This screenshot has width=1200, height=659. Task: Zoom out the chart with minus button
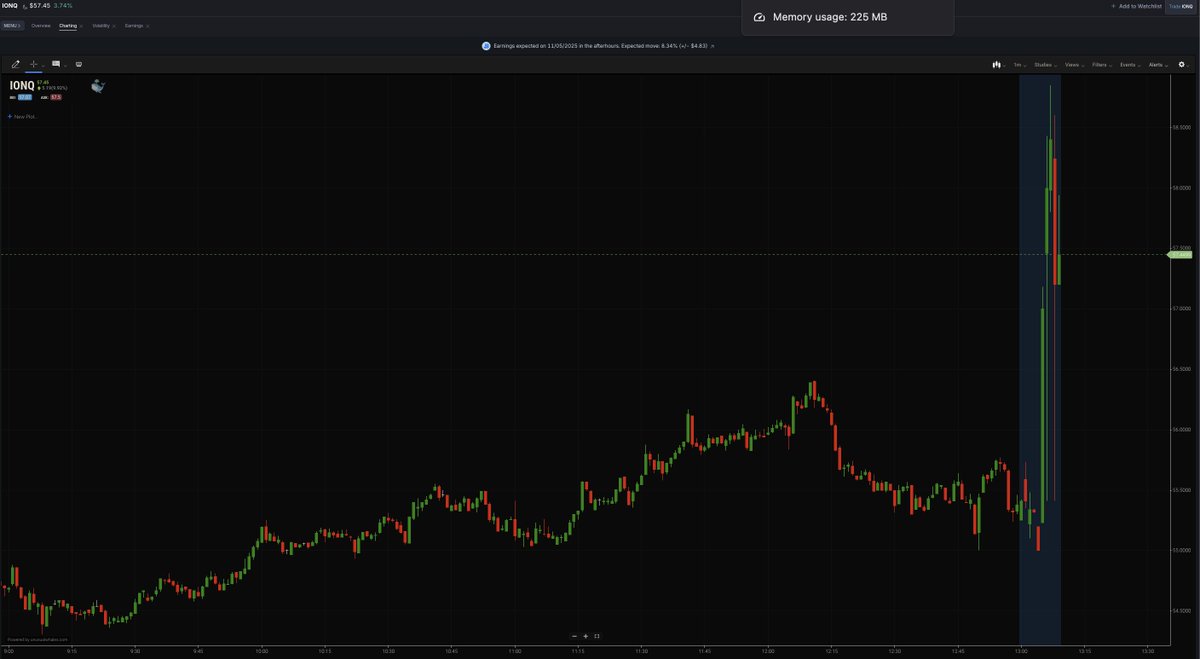pyautogui.click(x=574, y=636)
